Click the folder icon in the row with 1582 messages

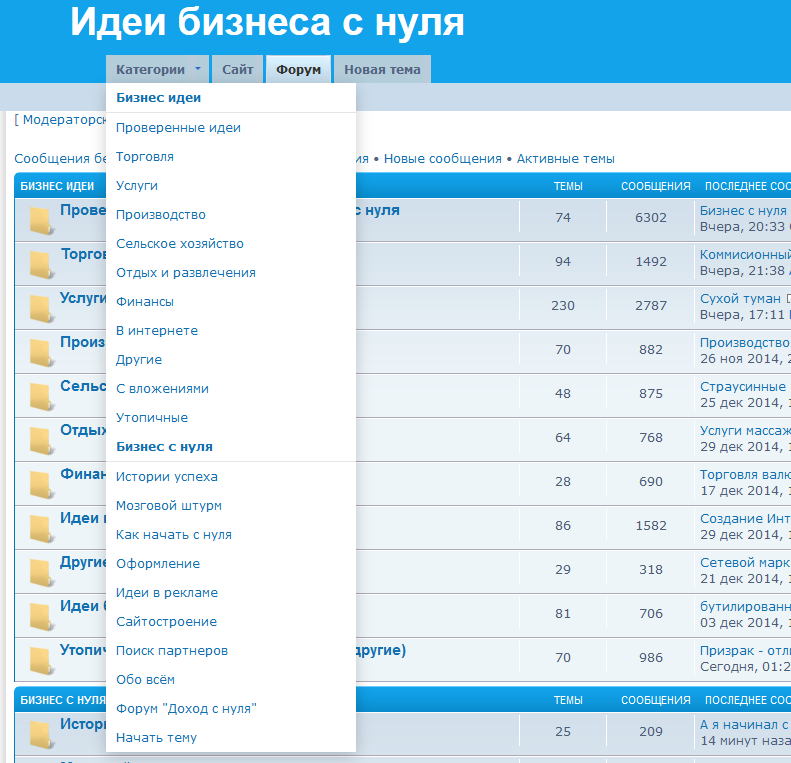click(41, 527)
